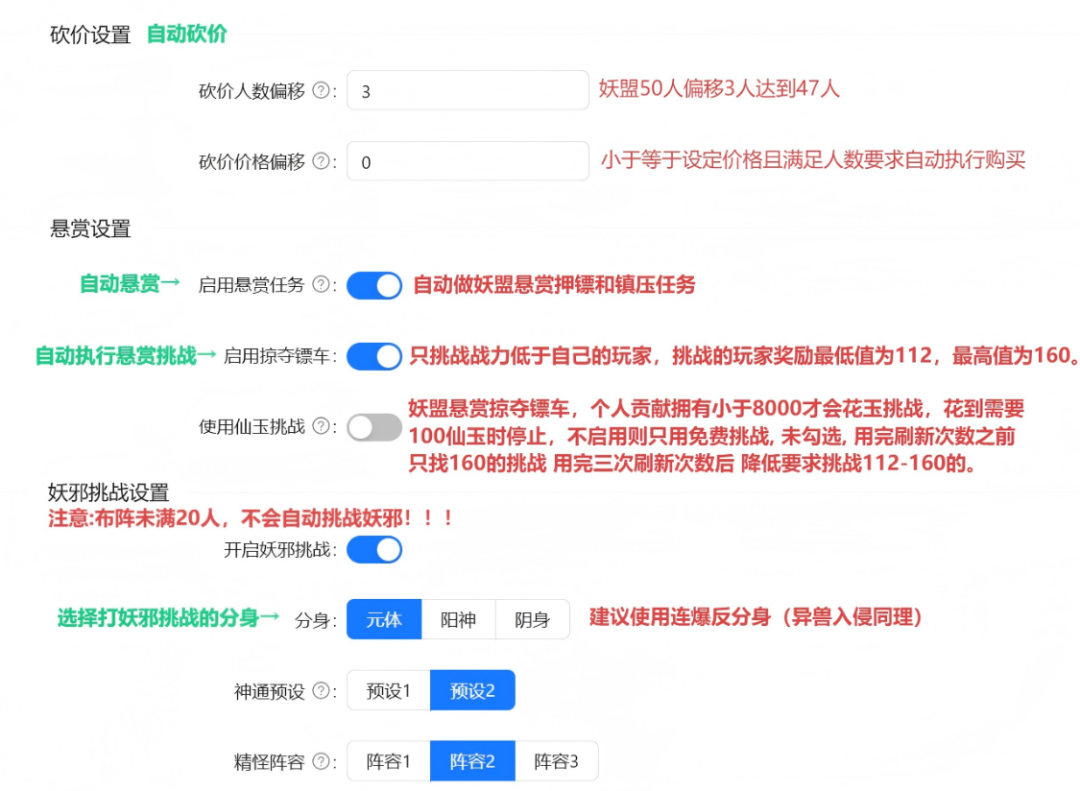Click help icon beside 砍价价格偏移
This screenshot has height=791, width=1080.
point(321,161)
